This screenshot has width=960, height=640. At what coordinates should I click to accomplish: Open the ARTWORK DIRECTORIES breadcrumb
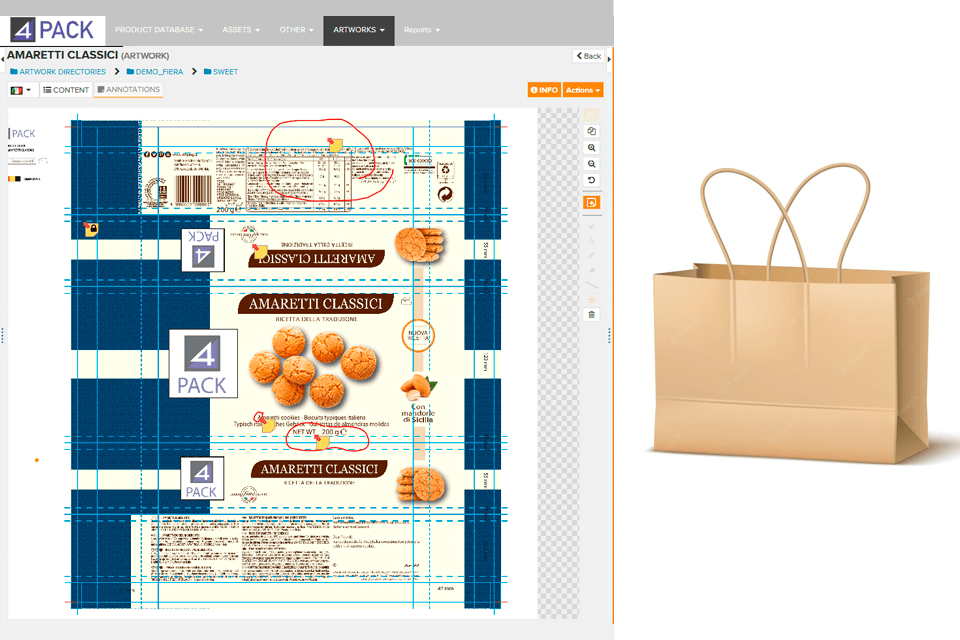click(x=58, y=72)
